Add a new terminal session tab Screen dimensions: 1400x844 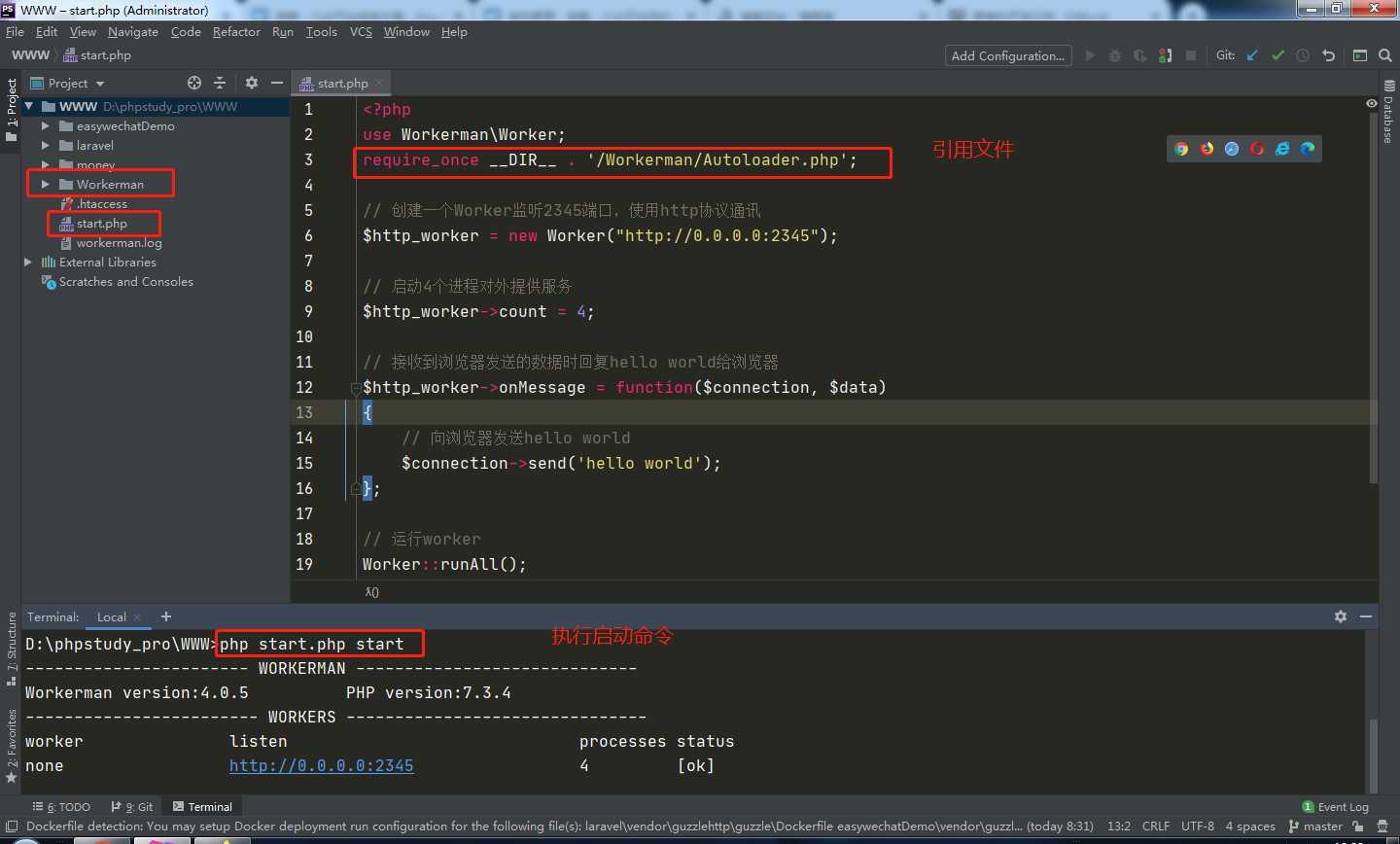[166, 616]
